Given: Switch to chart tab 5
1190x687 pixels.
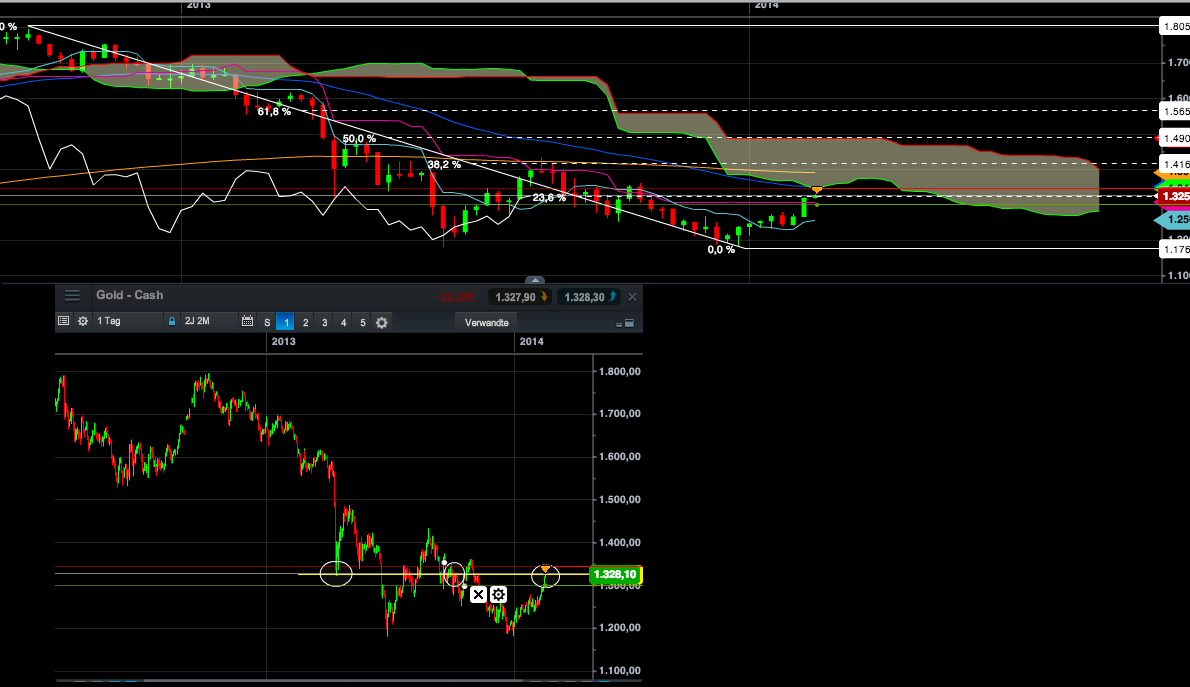Looking at the screenshot, I should click(x=362, y=321).
